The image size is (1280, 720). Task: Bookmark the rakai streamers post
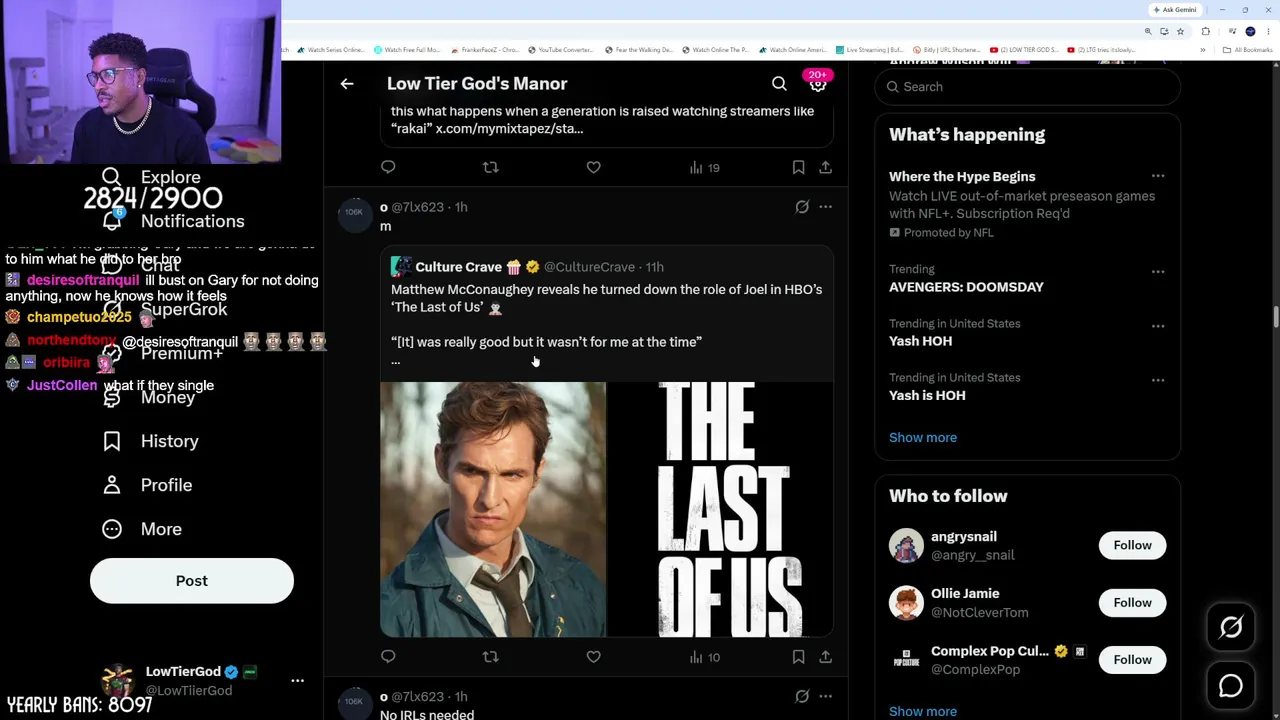[x=798, y=167]
